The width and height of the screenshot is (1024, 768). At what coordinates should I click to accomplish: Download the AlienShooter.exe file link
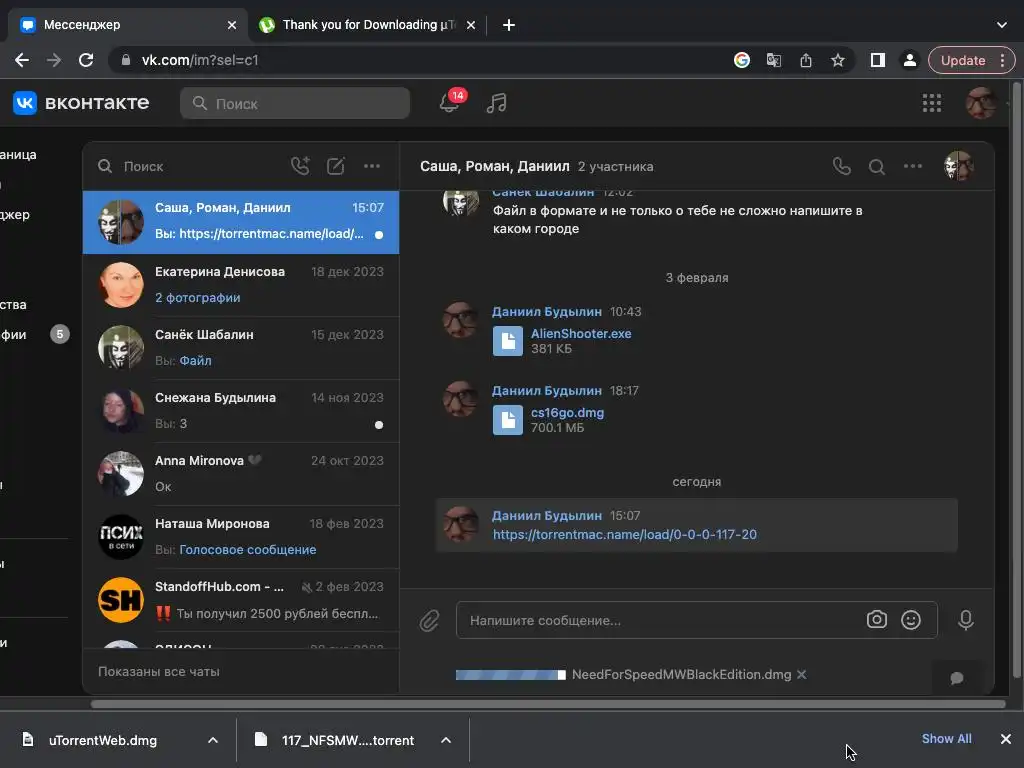coord(581,333)
